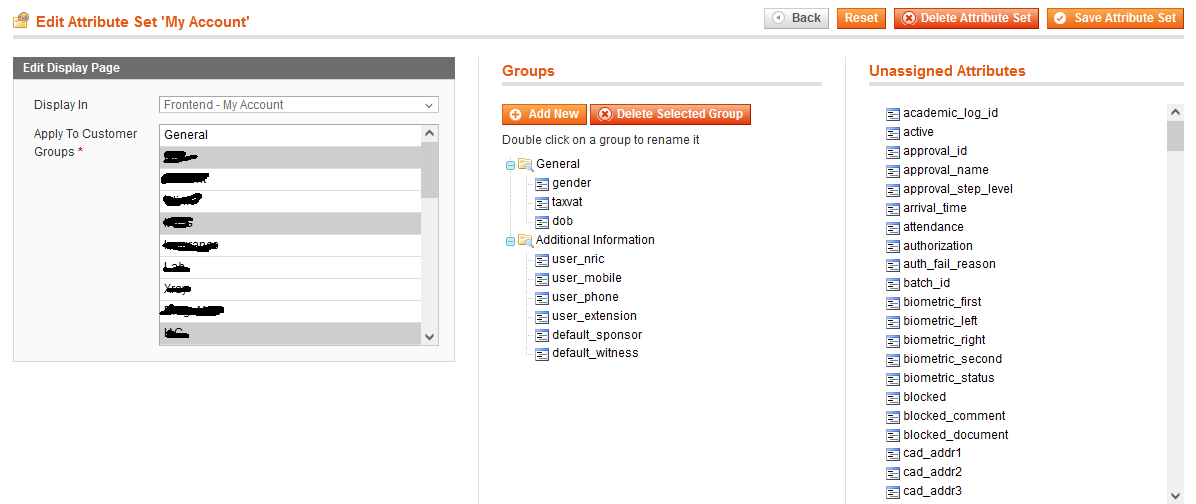Click the customer groups scrollbar thumb

pos(430,170)
